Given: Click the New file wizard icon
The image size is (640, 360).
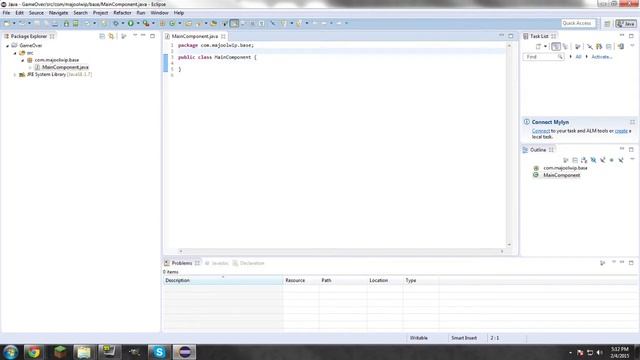Looking at the screenshot, I should tap(7, 23).
